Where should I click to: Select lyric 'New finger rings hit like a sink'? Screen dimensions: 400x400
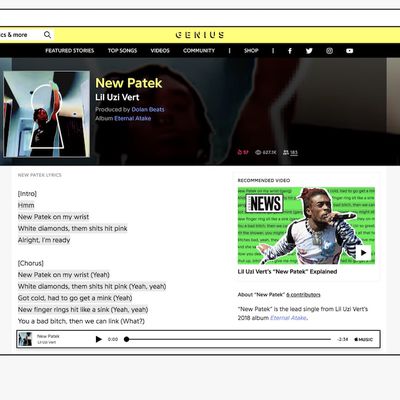(83, 310)
